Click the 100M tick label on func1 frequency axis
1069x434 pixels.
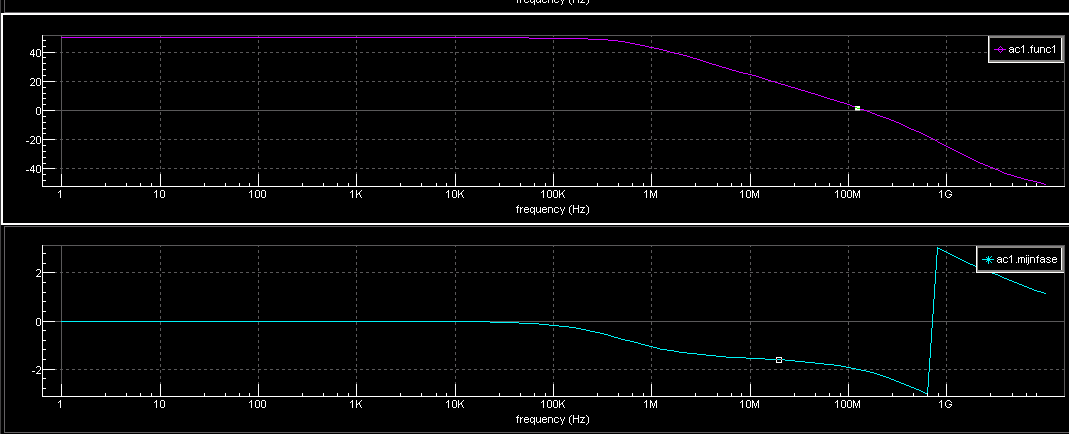click(x=847, y=195)
